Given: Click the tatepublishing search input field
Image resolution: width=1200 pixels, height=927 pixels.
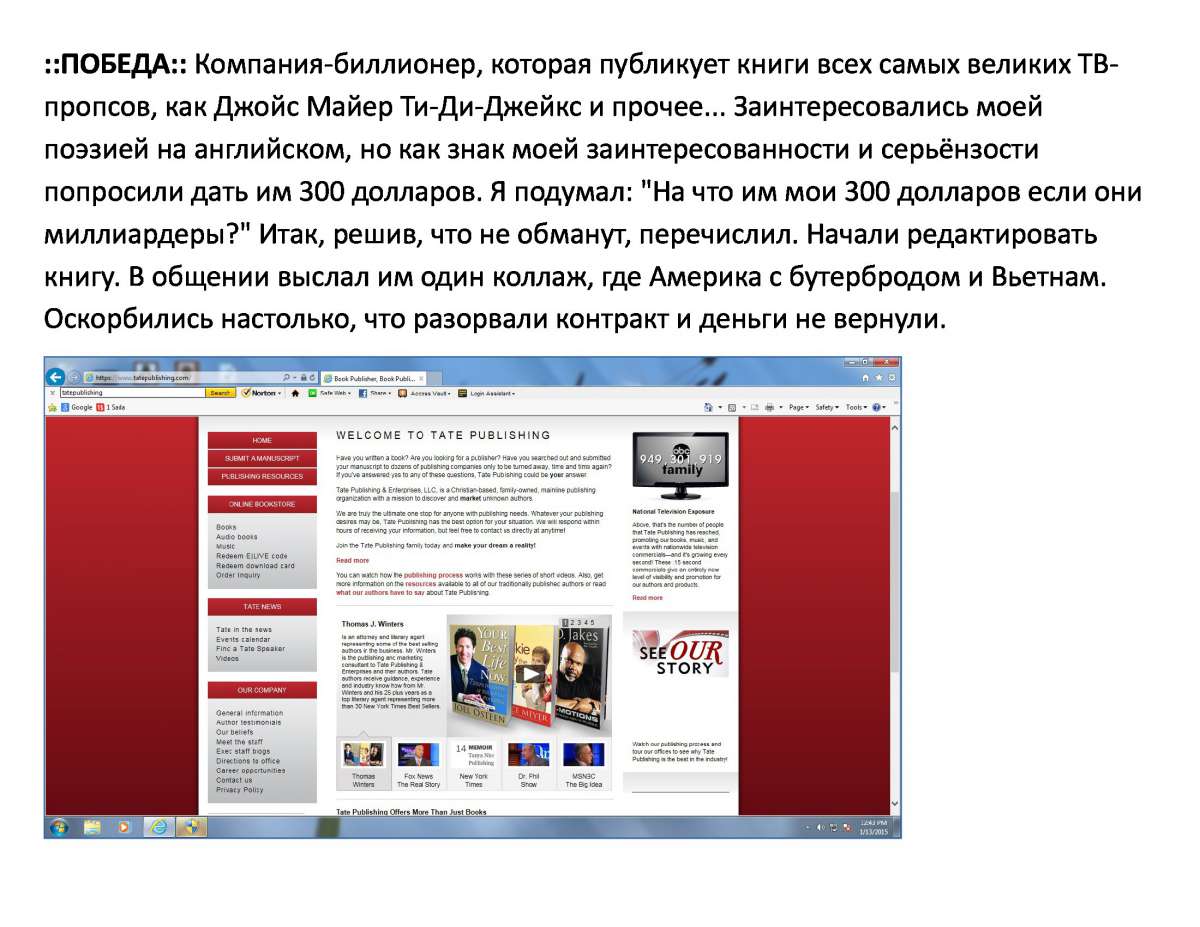Looking at the screenshot, I should tap(130, 393).
